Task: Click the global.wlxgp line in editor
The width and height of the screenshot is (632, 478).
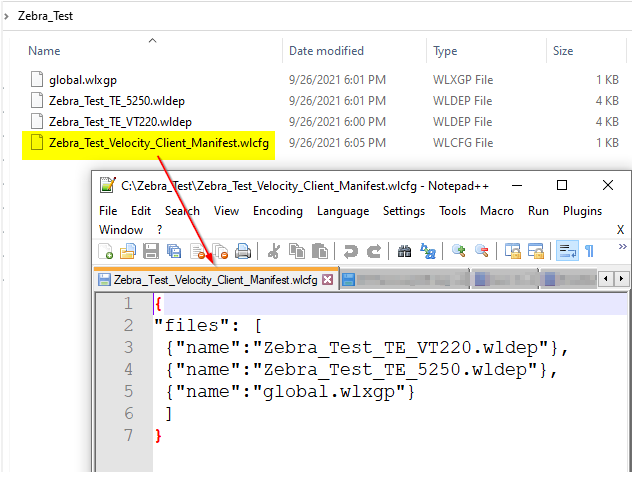Action: [290, 392]
